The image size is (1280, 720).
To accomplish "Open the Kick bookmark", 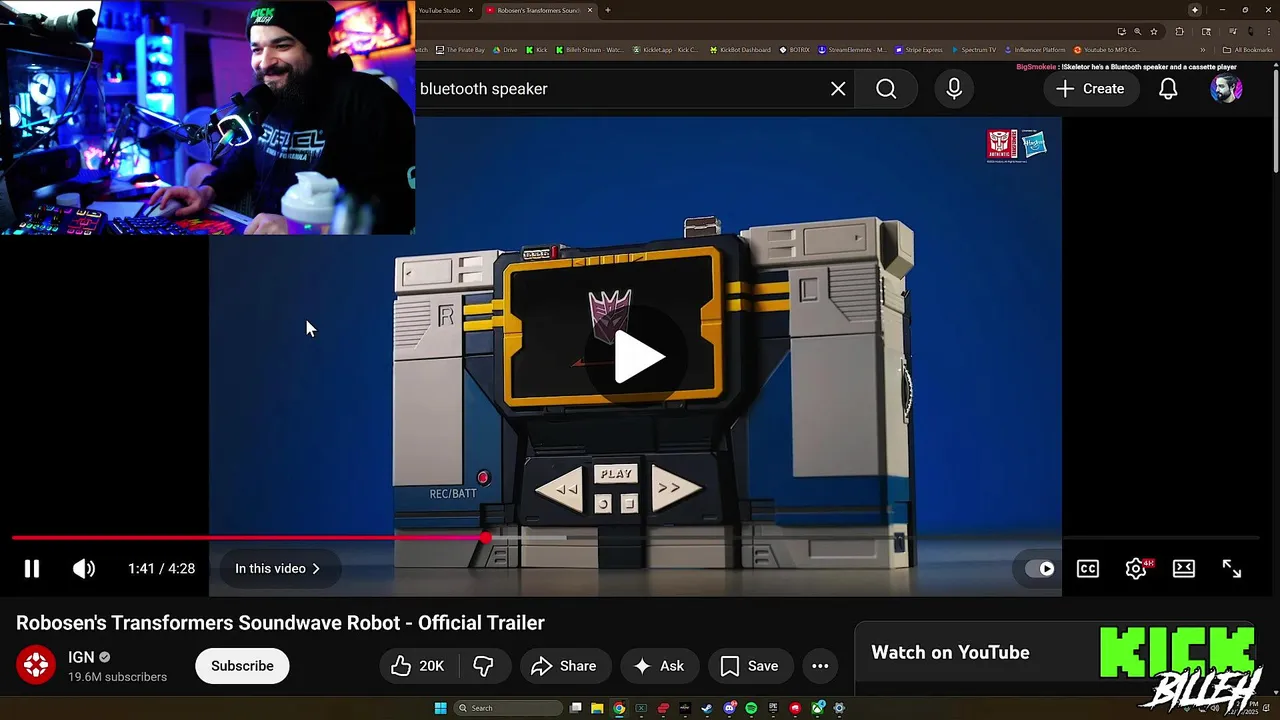I will (x=537, y=50).
